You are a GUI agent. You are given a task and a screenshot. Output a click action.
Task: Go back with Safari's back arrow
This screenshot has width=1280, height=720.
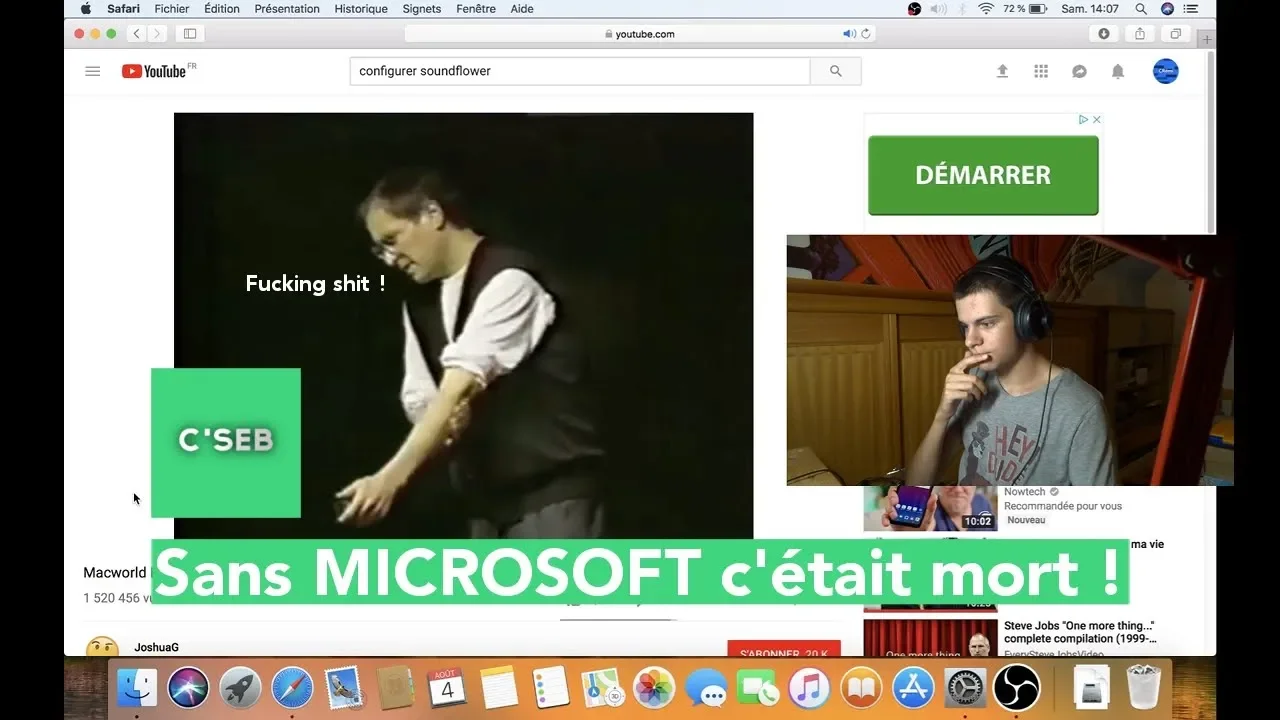tap(138, 34)
